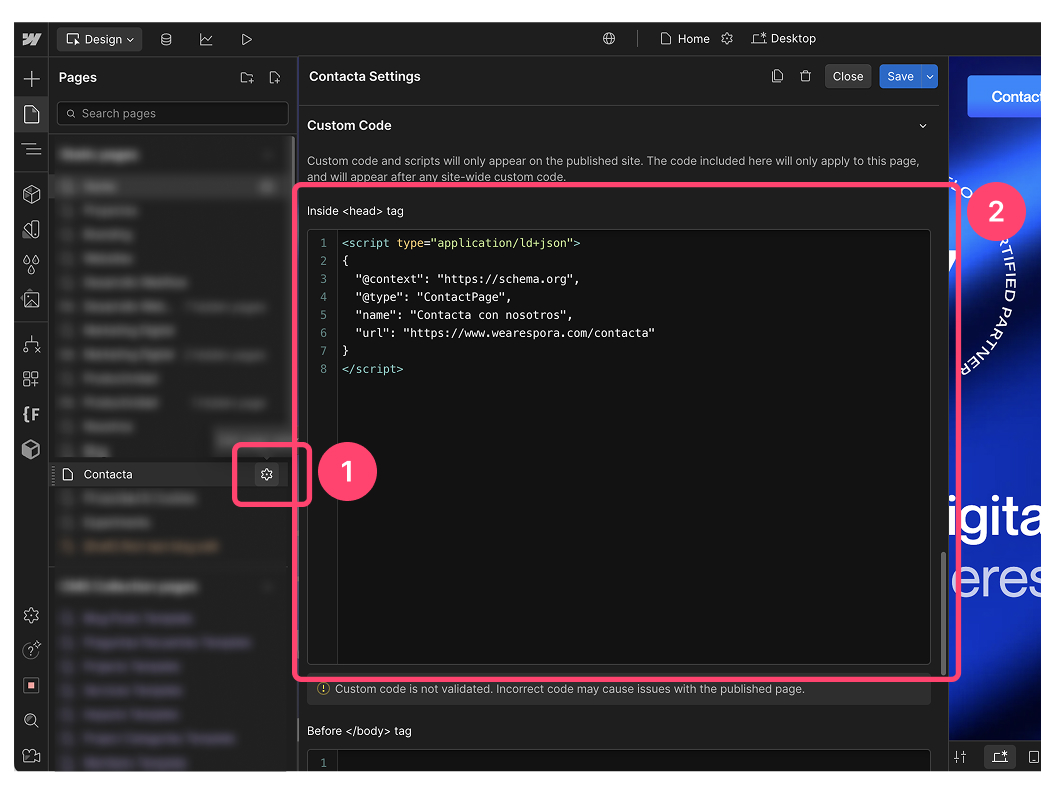Open Contacta page settings gear
This screenshot has width=1061, height=795.
(267, 474)
